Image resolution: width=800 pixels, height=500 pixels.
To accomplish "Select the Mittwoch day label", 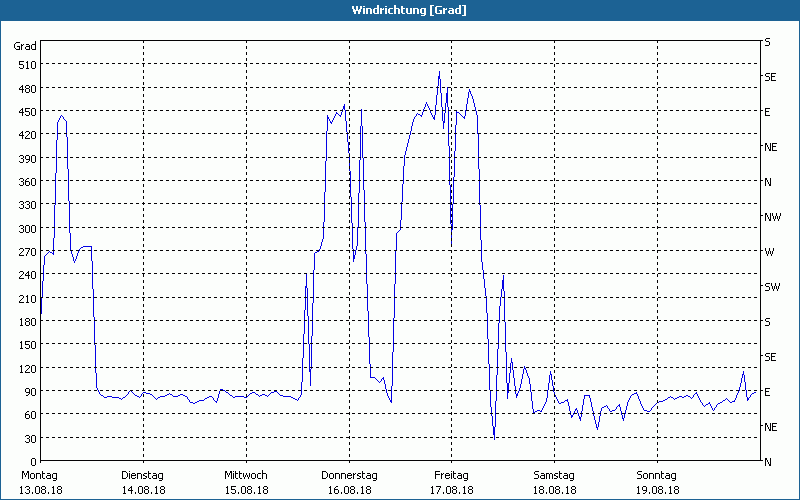I will pos(246,475).
